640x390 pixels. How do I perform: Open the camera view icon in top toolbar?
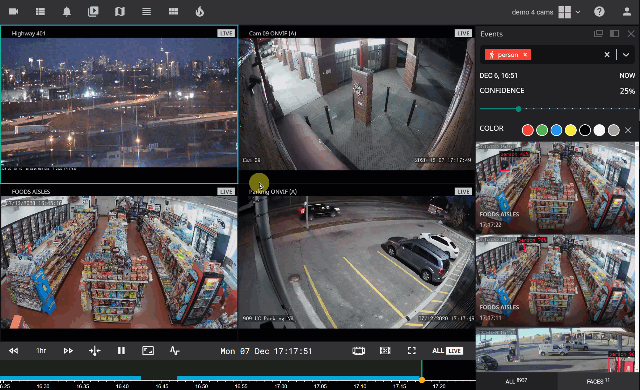(13, 11)
